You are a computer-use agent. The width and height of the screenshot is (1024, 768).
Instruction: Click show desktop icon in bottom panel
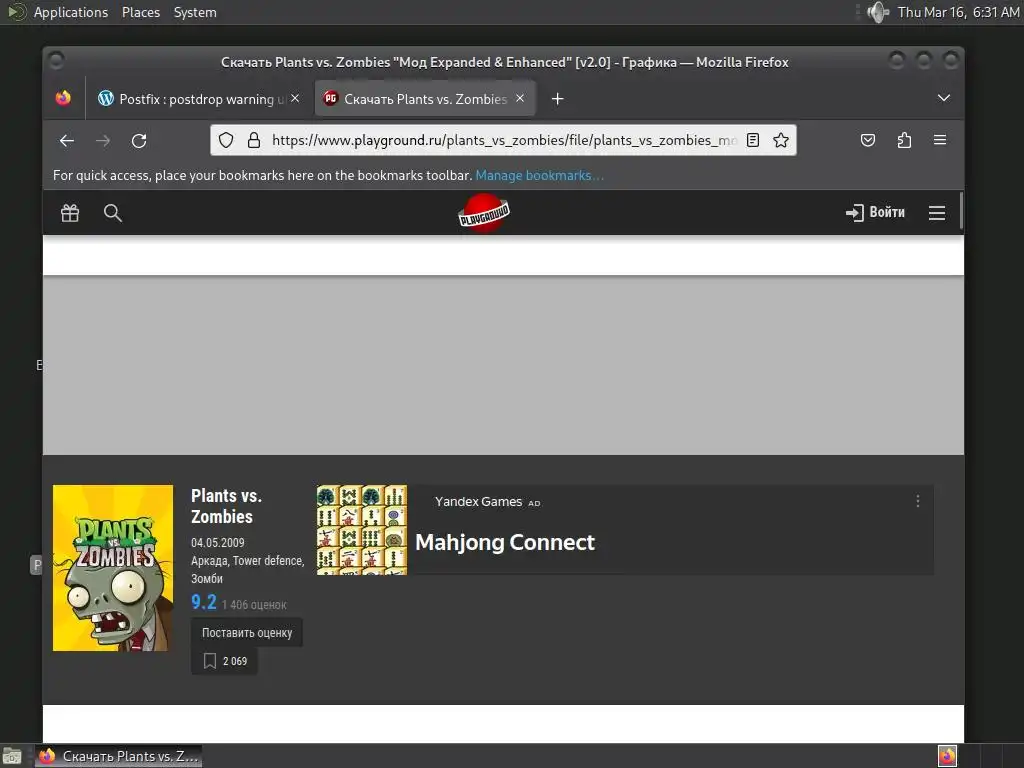(12, 756)
